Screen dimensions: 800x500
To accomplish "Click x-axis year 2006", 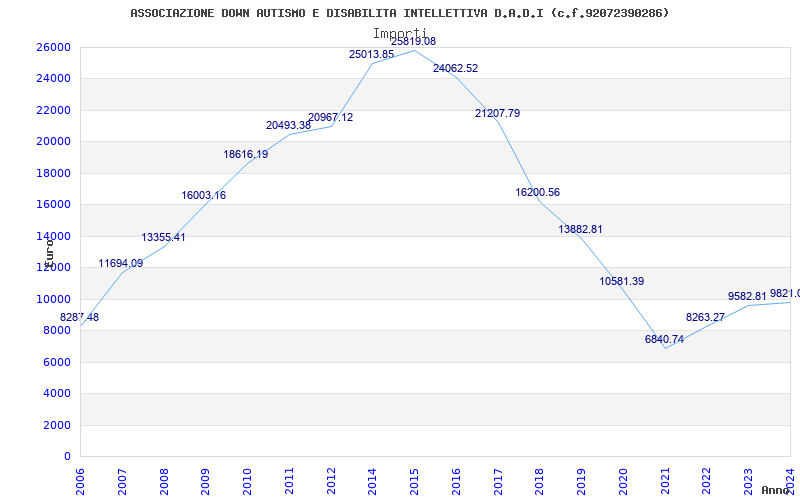I will (80, 482).
